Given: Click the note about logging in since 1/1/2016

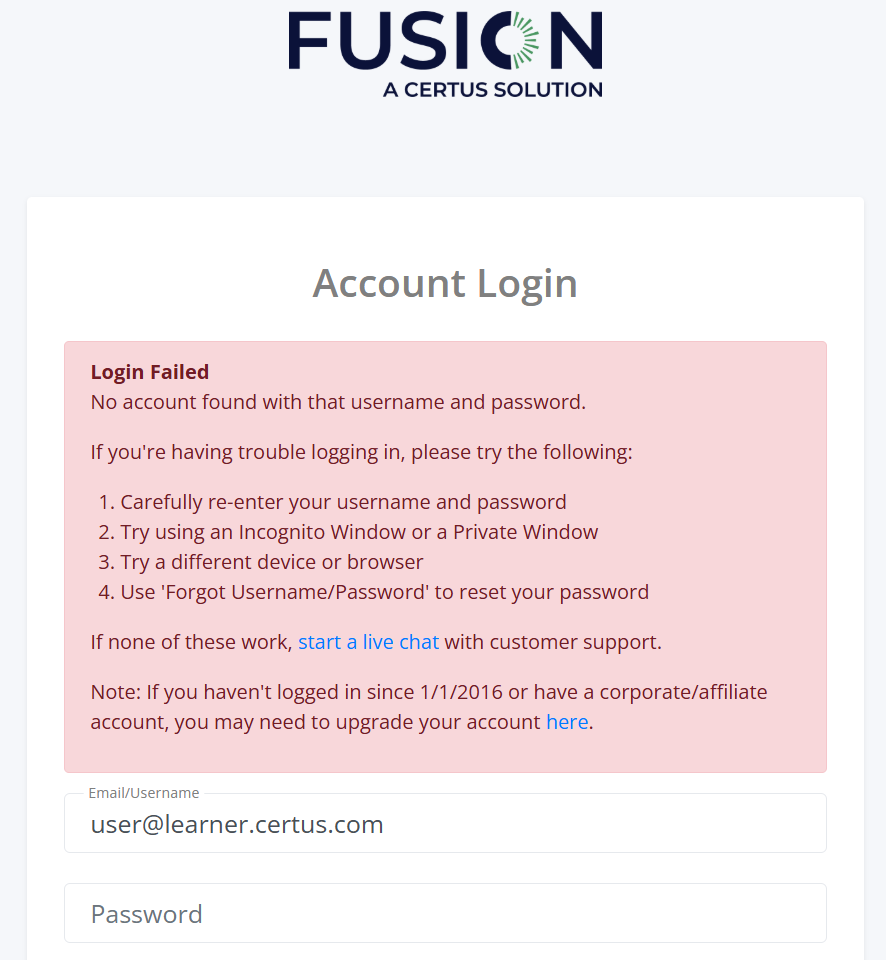Looking at the screenshot, I should pyautogui.click(x=429, y=692).
